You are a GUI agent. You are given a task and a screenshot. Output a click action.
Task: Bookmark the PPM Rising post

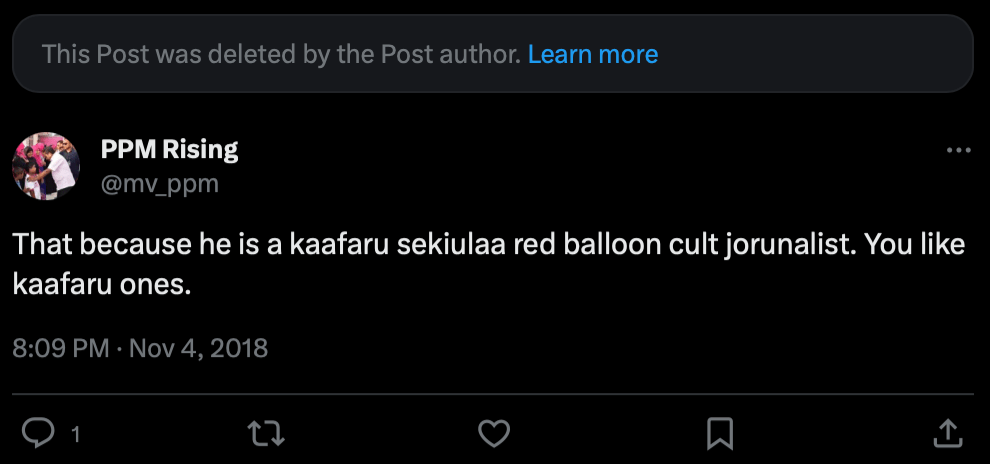[x=720, y=432]
